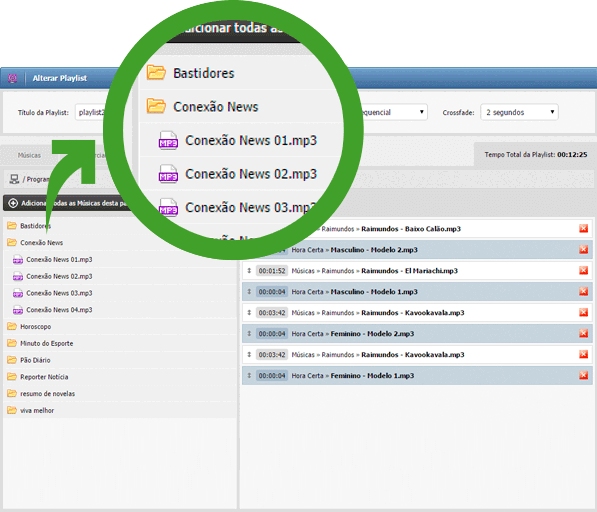This screenshot has width=597, height=512.
Task: Add Conexão News 02.mp3 from file list
Action: [59, 276]
